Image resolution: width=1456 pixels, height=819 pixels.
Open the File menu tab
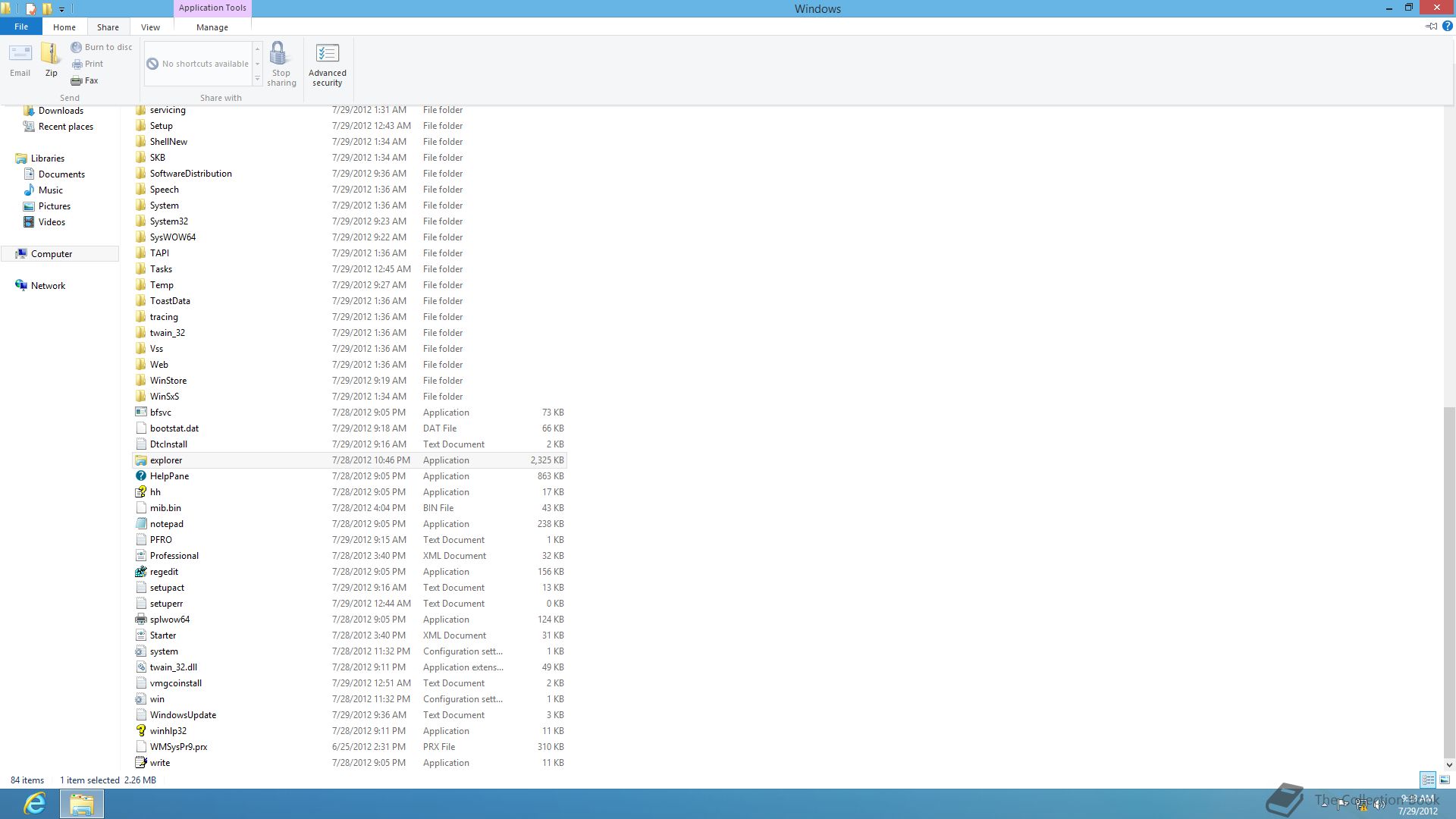21,27
